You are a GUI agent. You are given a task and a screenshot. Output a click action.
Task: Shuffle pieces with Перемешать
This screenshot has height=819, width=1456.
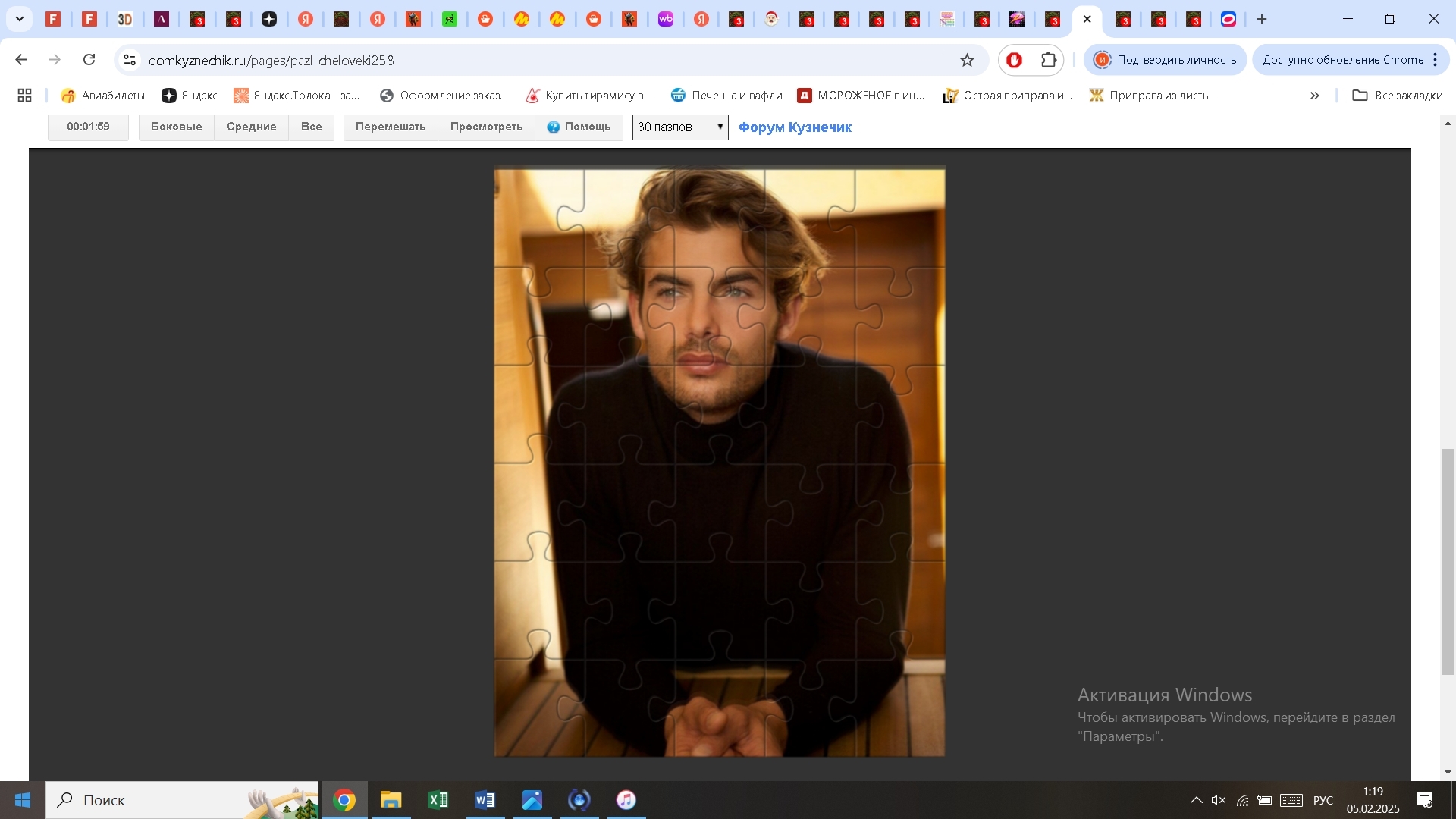coord(391,127)
